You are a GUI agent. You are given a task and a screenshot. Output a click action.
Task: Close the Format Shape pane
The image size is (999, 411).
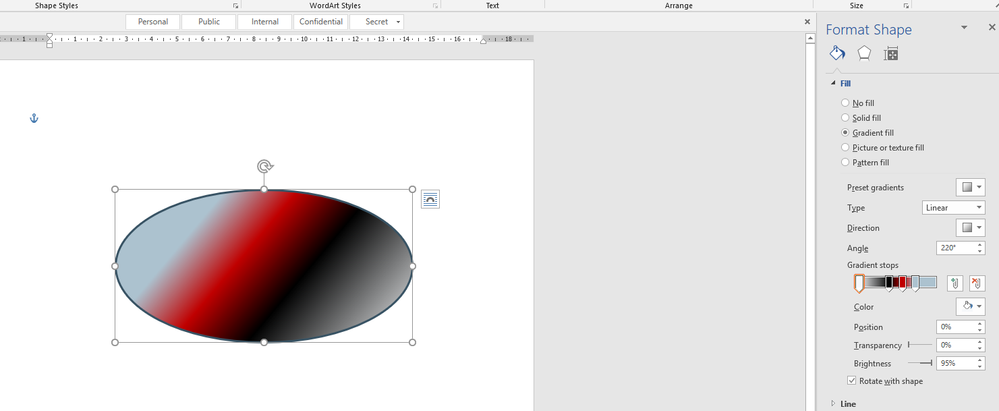click(991, 27)
